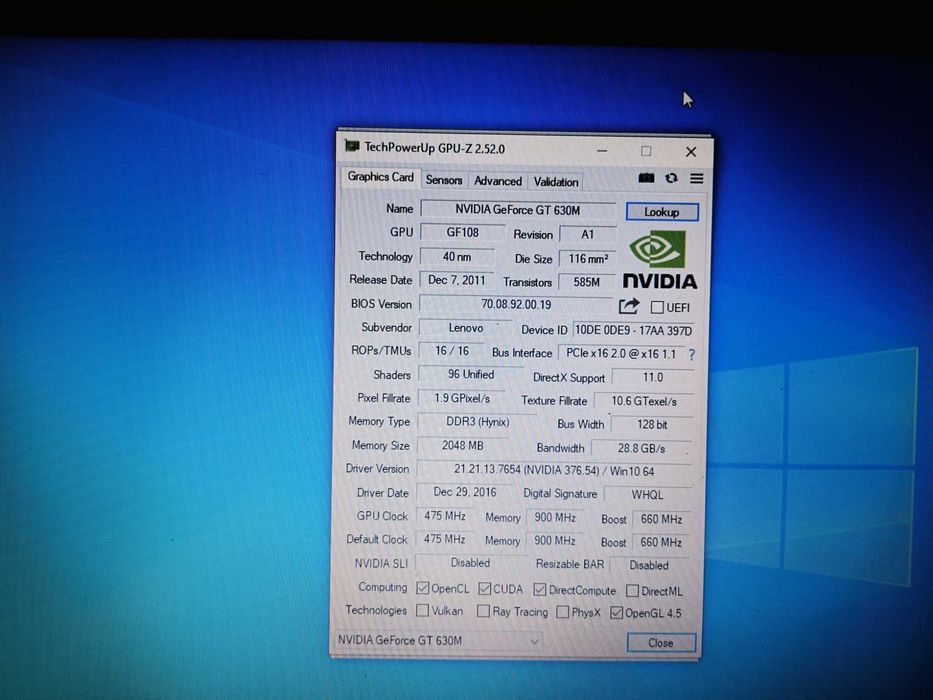This screenshot has height=700, width=933.
Task: Click the Driver Version value 21.21.13.7654
Action: coord(554,470)
